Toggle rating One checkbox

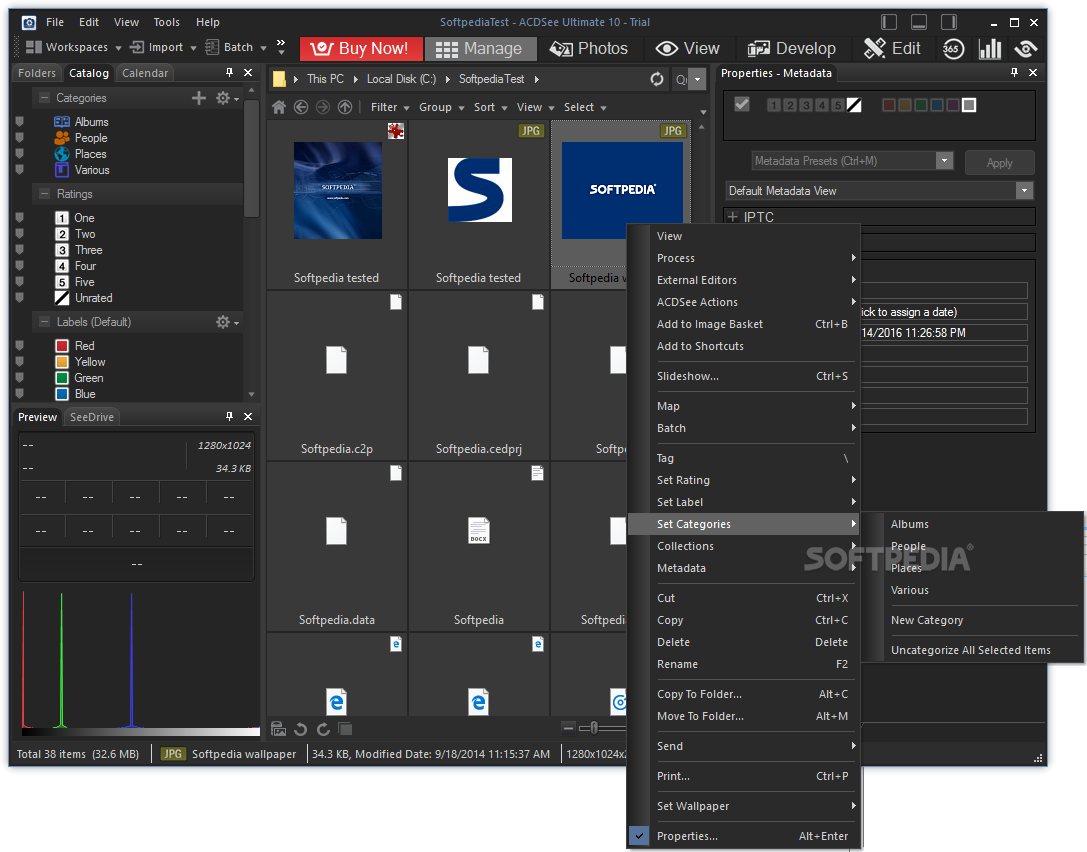tap(62, 218)
